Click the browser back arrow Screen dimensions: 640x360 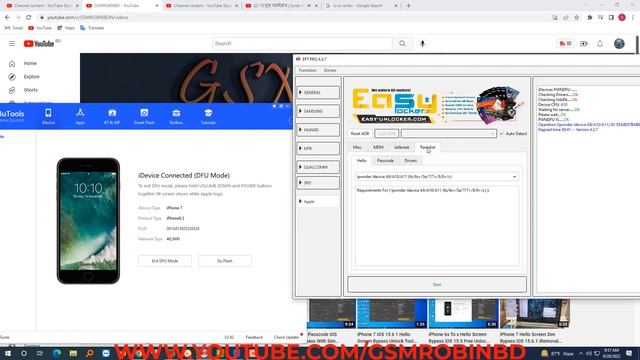[7, 18]
